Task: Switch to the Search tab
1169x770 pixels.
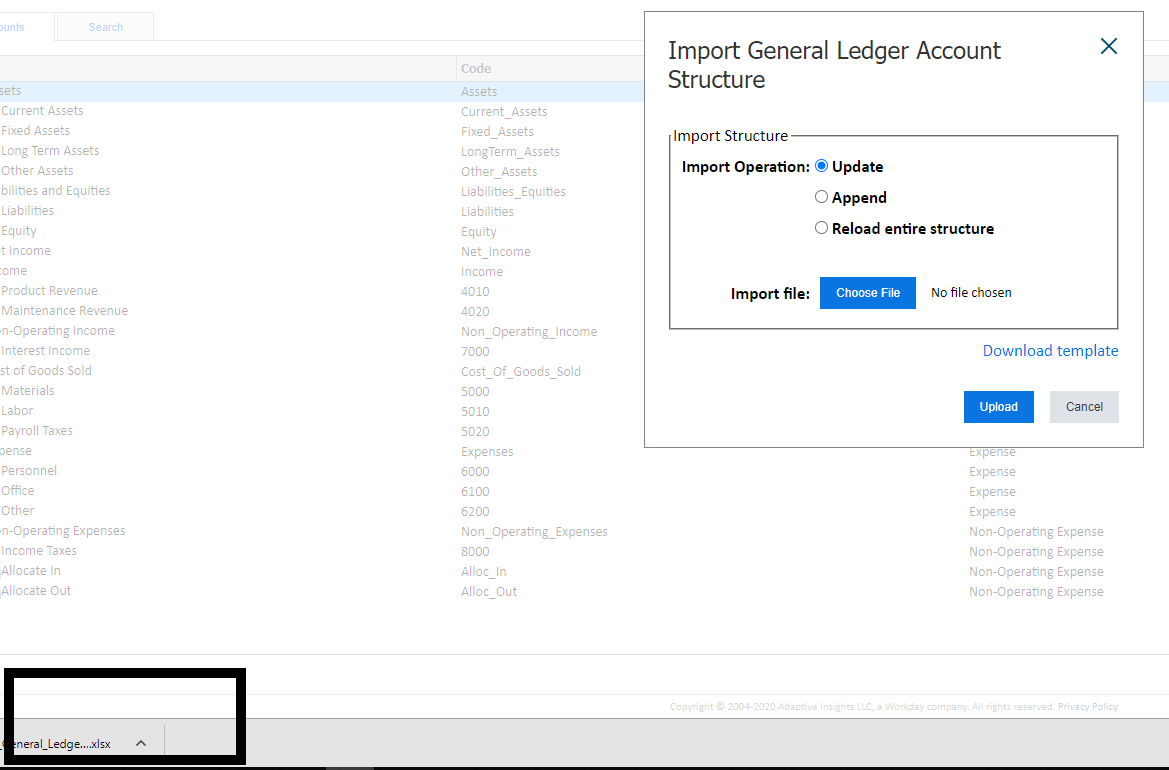Action: click(x=105, y=26)
